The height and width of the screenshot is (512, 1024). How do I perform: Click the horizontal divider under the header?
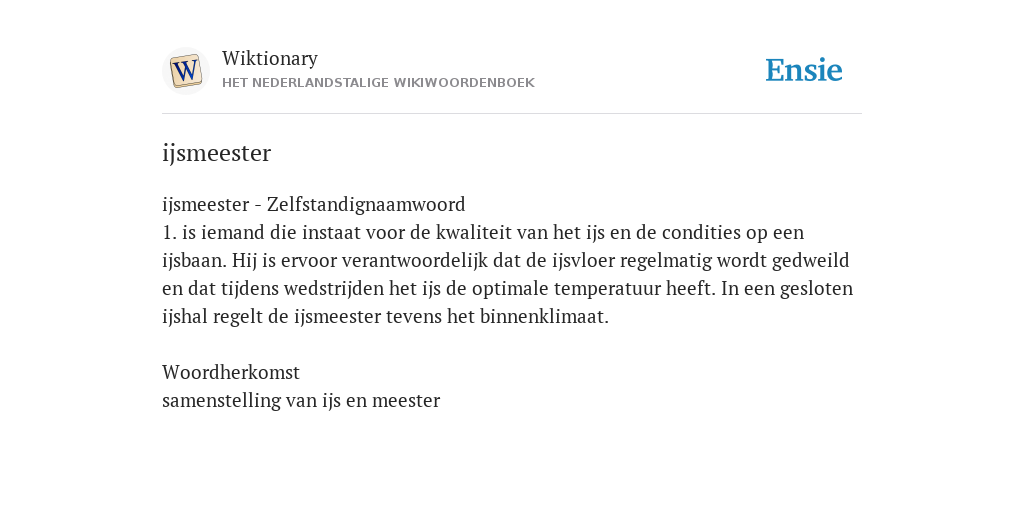click(512, 114)
